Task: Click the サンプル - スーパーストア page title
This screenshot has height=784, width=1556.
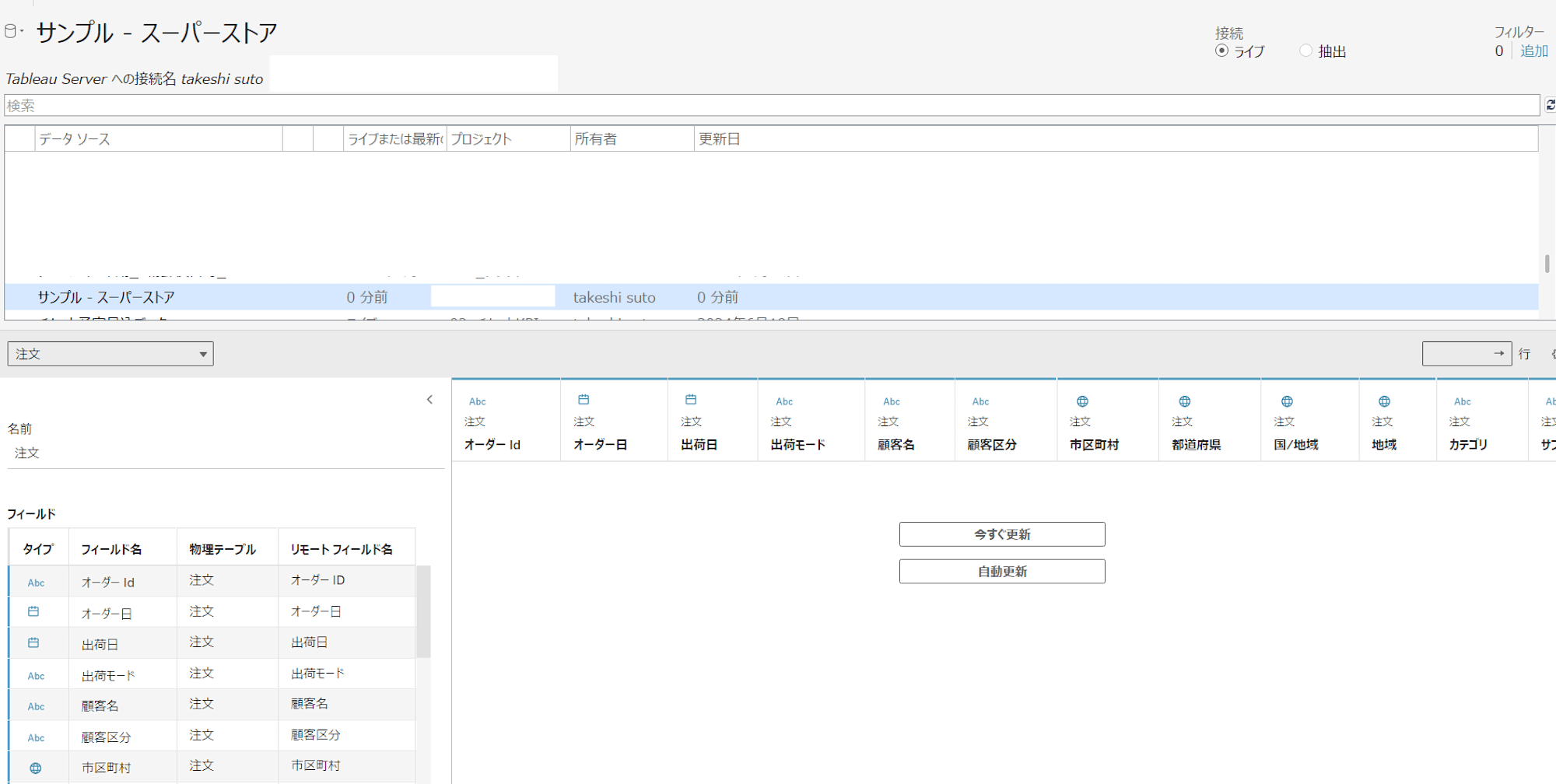Action: coord(156,32)
